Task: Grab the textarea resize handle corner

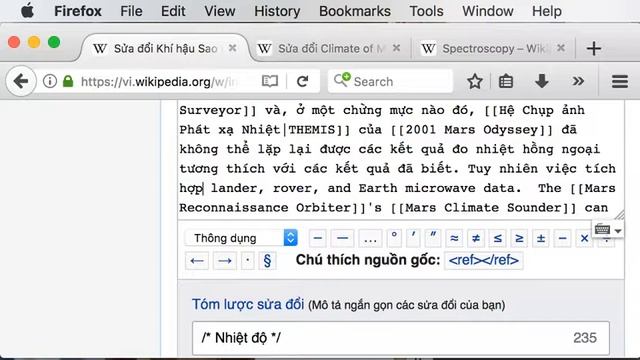Action: 620,214
